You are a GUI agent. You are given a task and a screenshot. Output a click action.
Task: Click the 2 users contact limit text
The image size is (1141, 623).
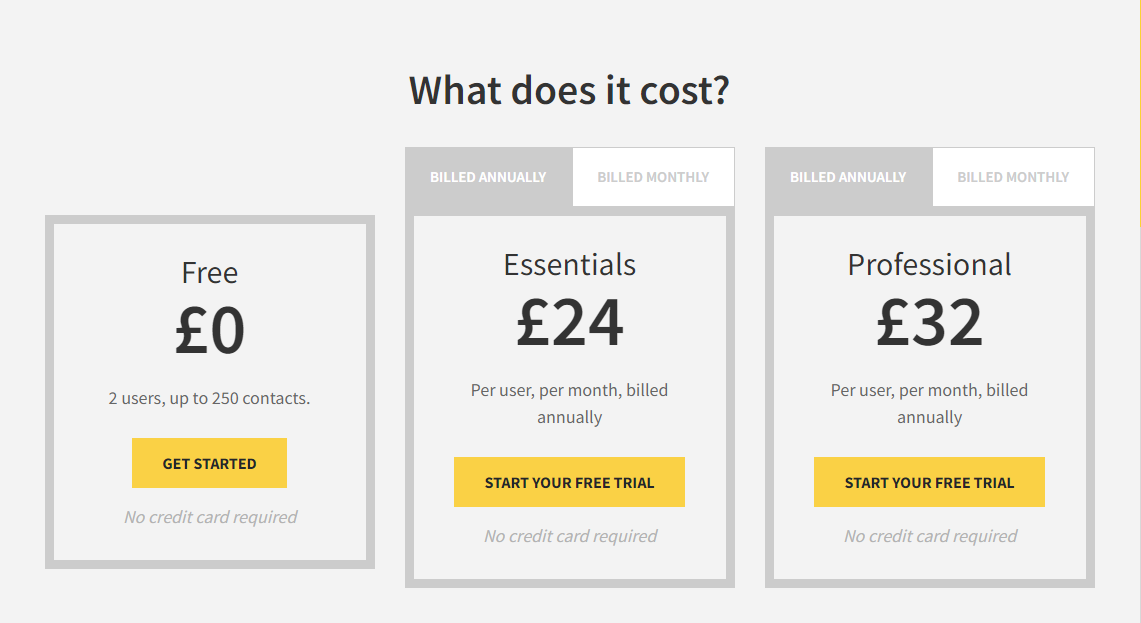tap(209, 397)
